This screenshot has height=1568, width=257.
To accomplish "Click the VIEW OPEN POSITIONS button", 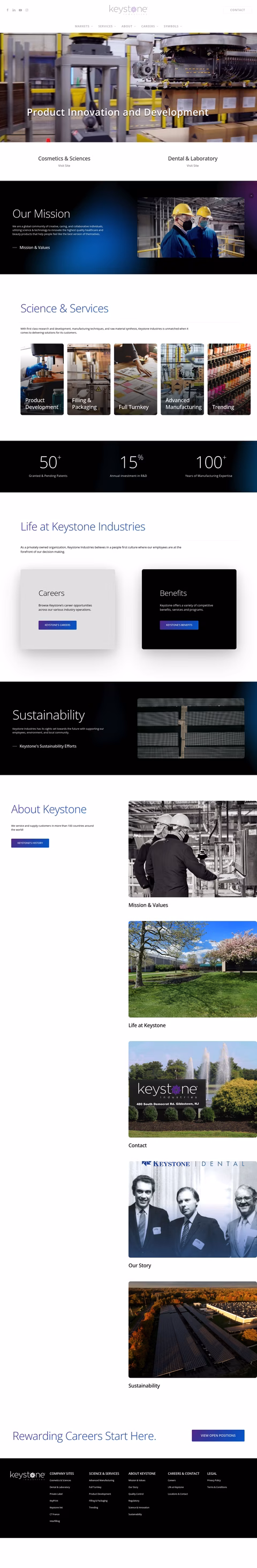I will click(218, 1435).
